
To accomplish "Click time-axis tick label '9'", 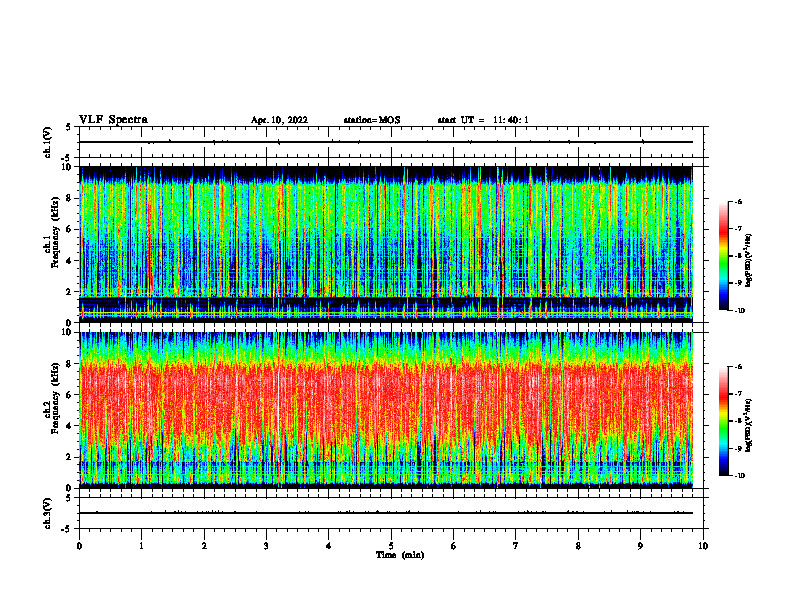I will click(640, 546).
